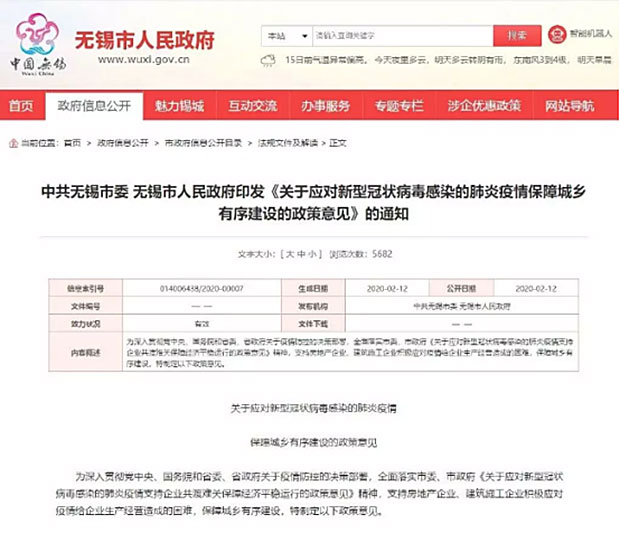The width and height of the screenshot is (620, 533).
Task: Click the 效力状况 value 有效
Action: coord(202,324)
